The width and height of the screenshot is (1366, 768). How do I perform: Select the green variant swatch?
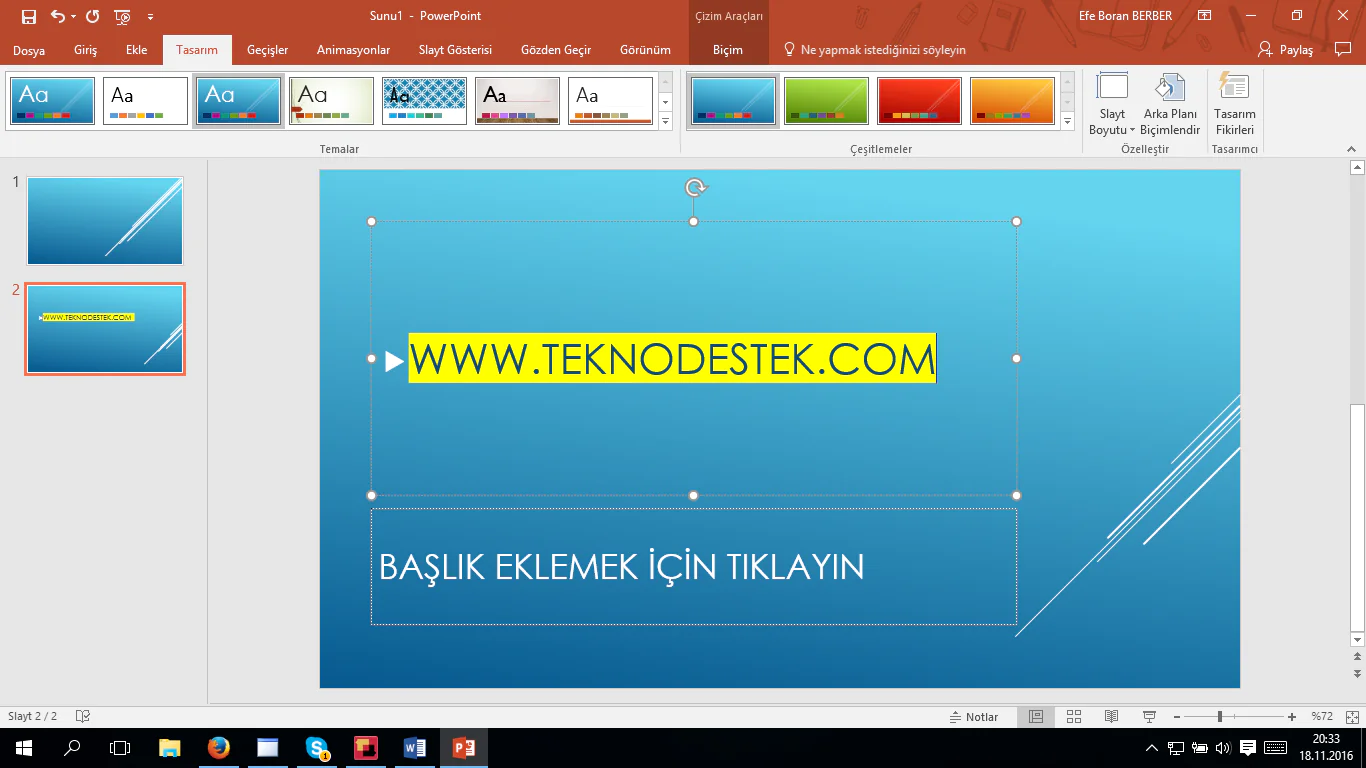pos(826,101)
